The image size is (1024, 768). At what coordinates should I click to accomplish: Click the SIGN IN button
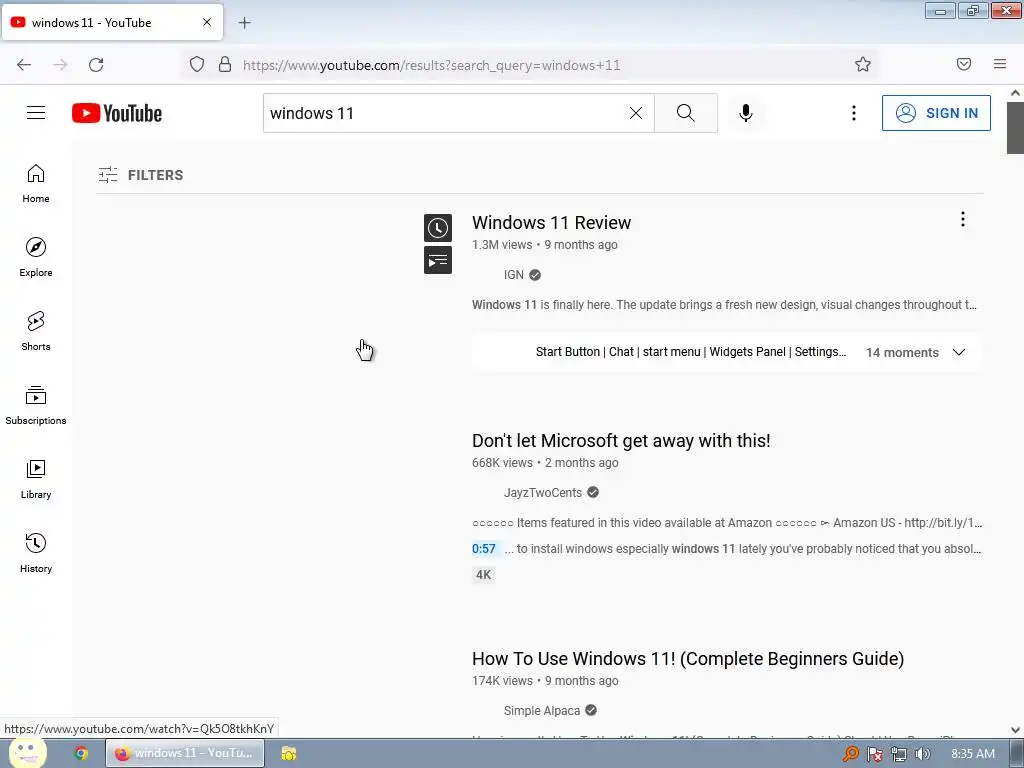point(936,113)
